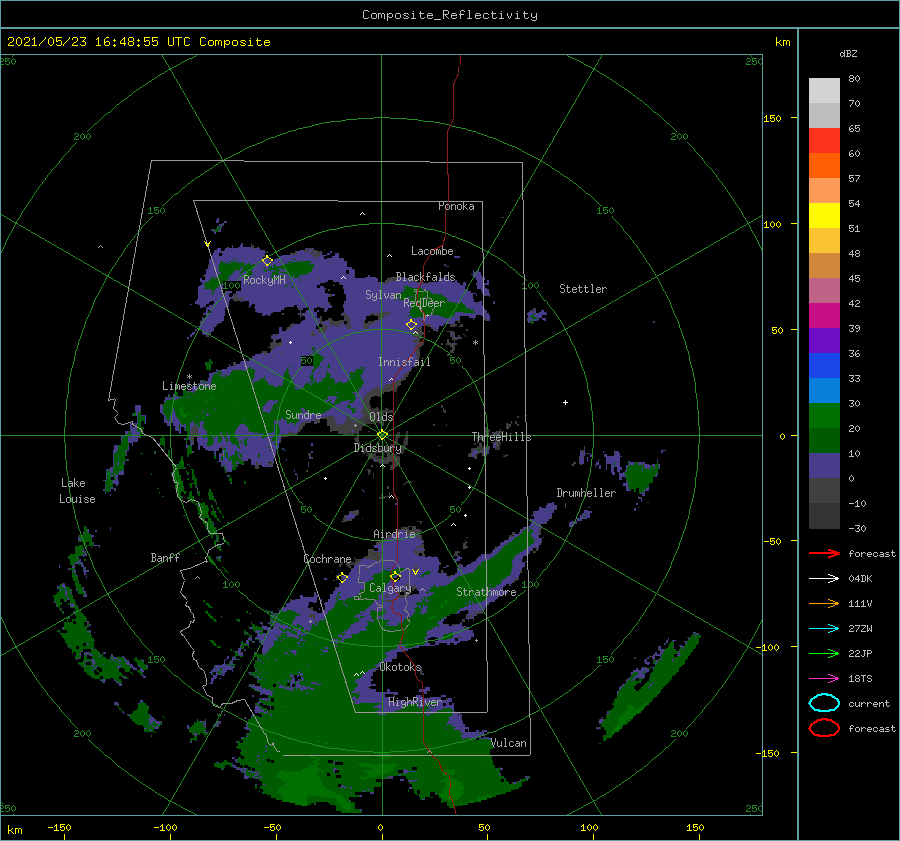Viewport: 900px width, 841px height.
Task: Click the 0 tick on the bottom axis
Action: click(380, 827)
